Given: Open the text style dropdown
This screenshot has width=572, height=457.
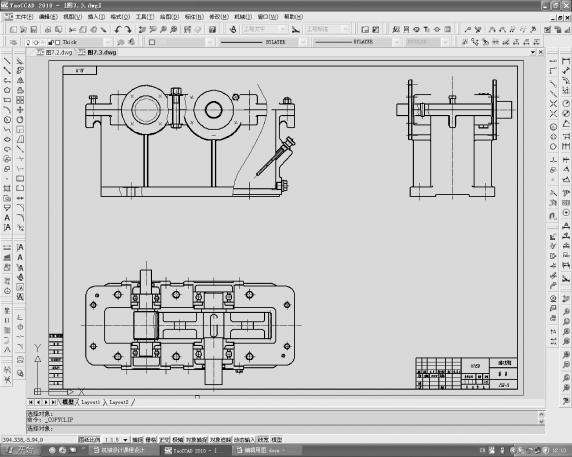Looking at the screenshot, I should click(283, 29).
